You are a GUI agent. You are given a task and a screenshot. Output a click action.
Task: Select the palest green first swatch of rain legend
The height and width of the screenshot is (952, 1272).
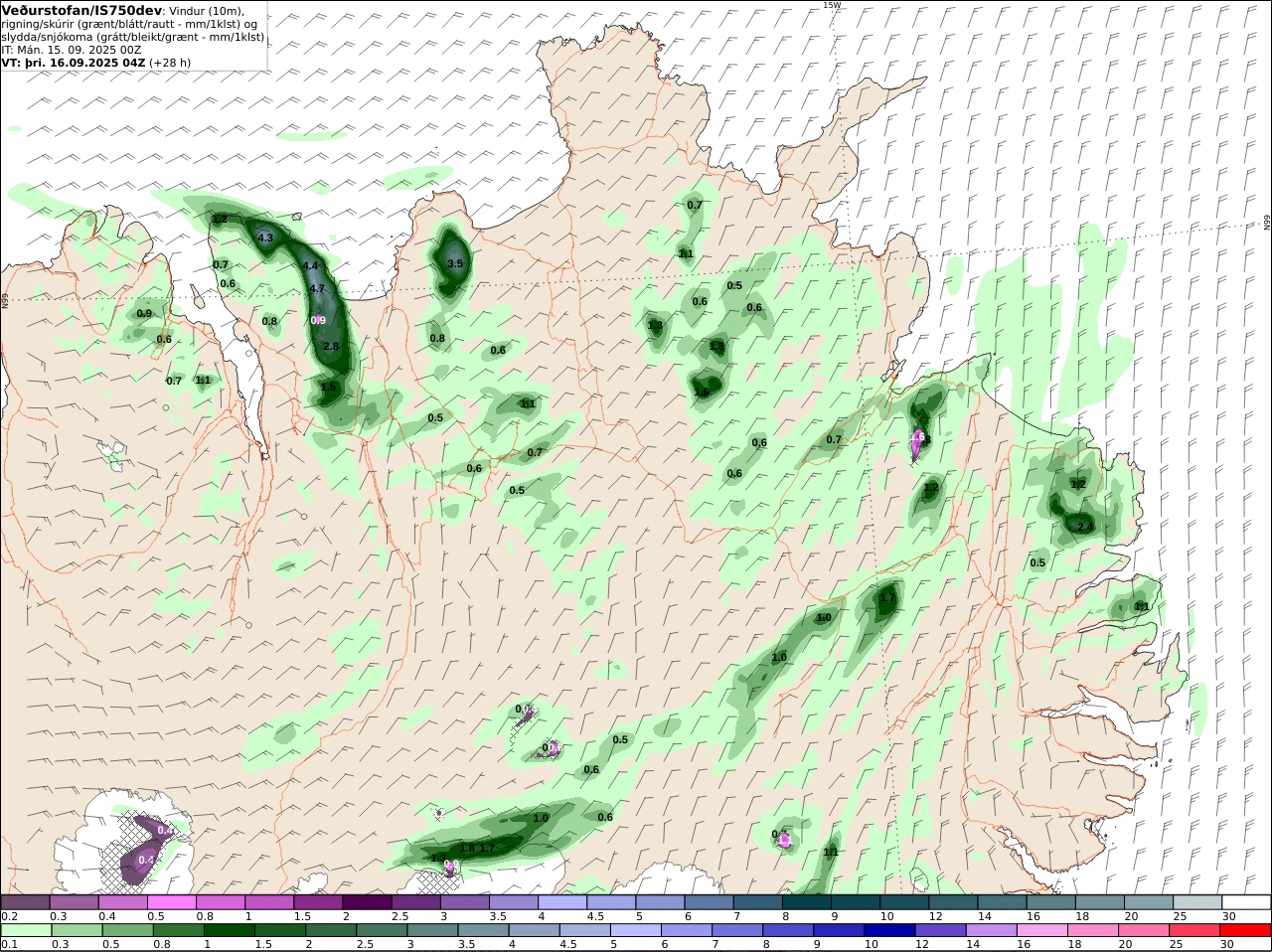click(26, 930)
